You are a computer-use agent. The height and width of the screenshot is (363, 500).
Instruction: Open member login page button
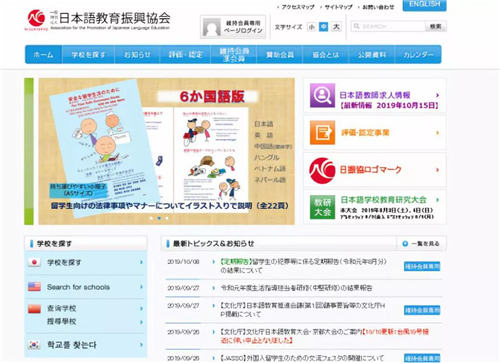pos(233,27)
